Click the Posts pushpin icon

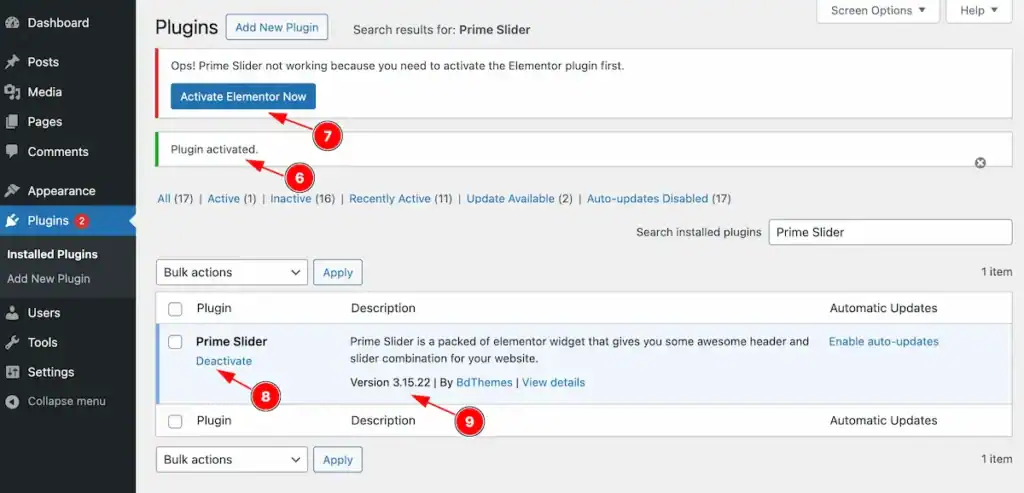(x=12, y=62)
